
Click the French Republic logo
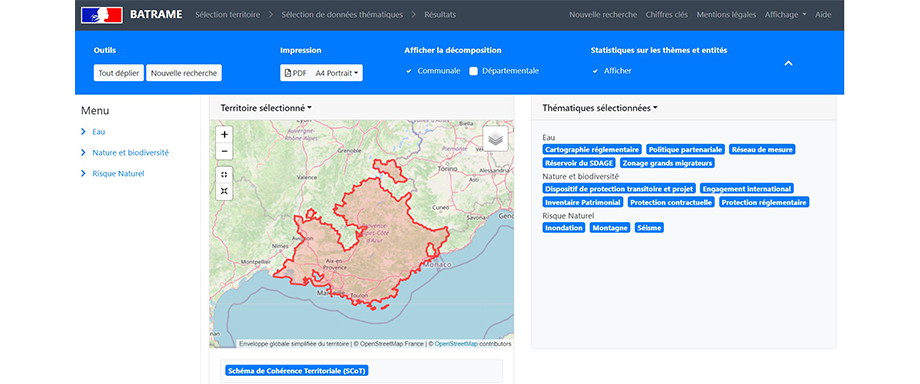pyautogui.click(x=102, y=15)
